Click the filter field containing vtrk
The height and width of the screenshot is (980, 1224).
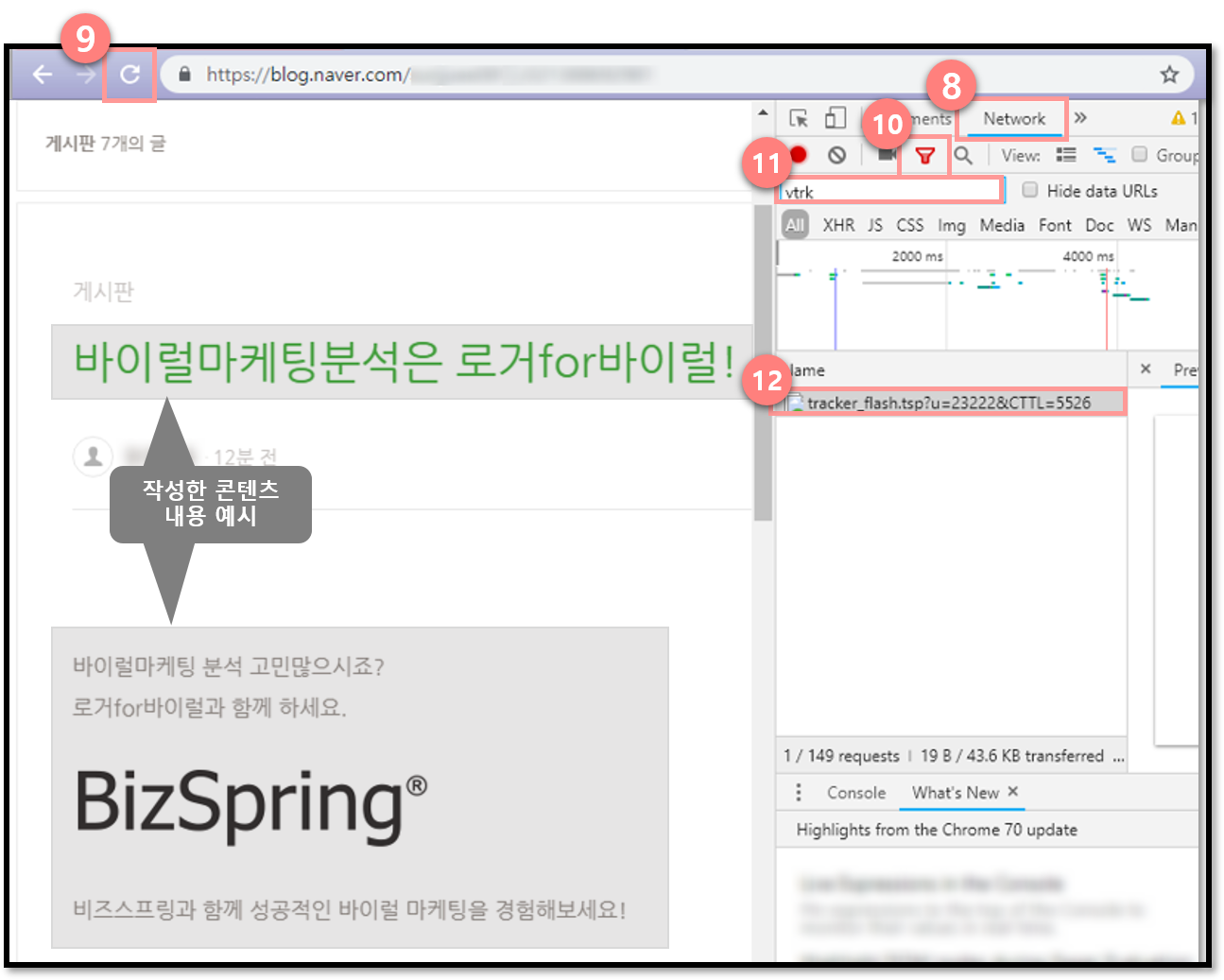click(x=890, y=192)
